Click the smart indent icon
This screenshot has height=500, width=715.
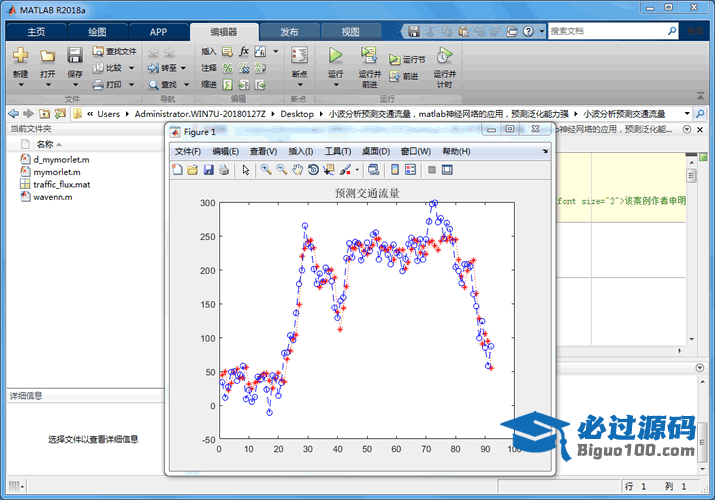(227, 85)
